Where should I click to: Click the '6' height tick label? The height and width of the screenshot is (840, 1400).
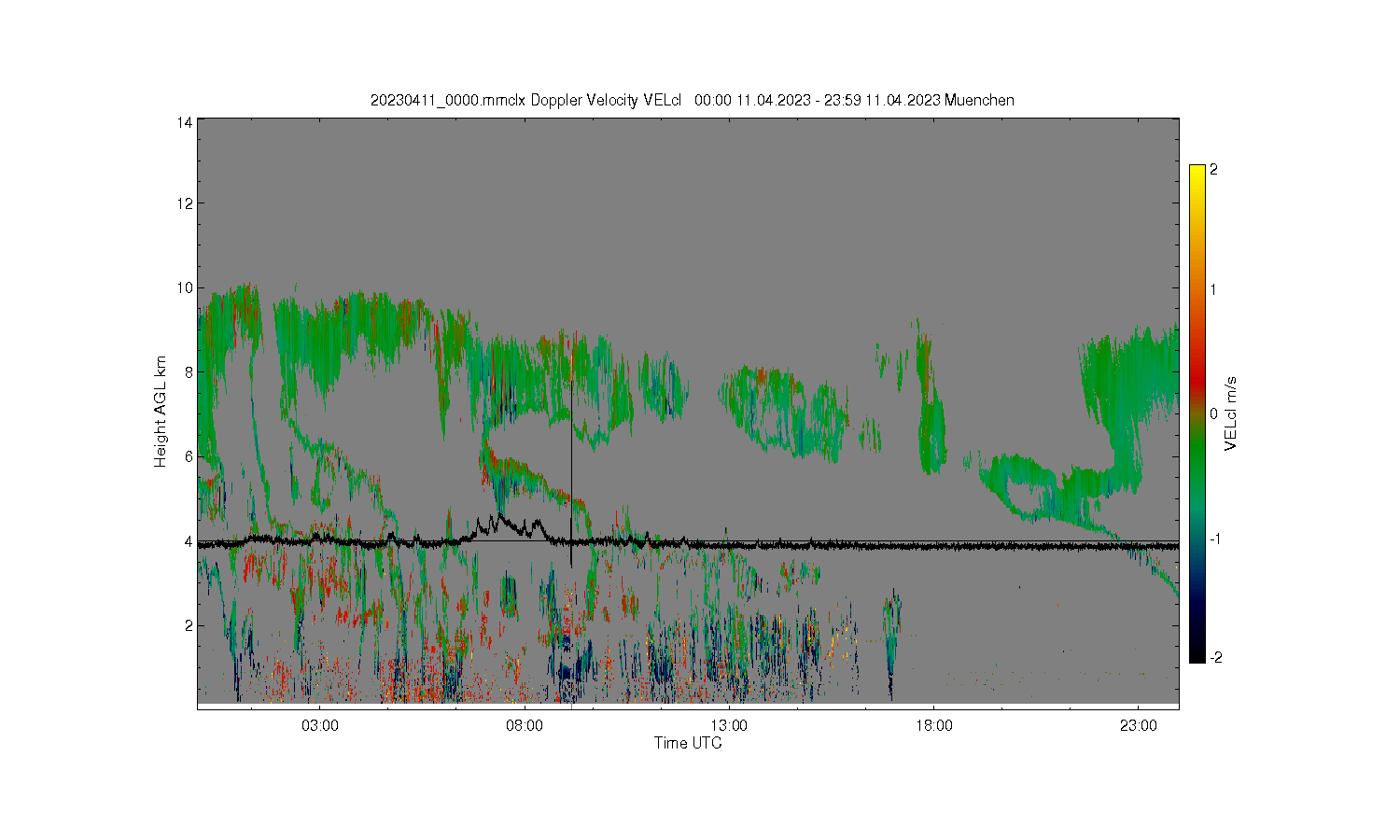click(x=189, y=456)
